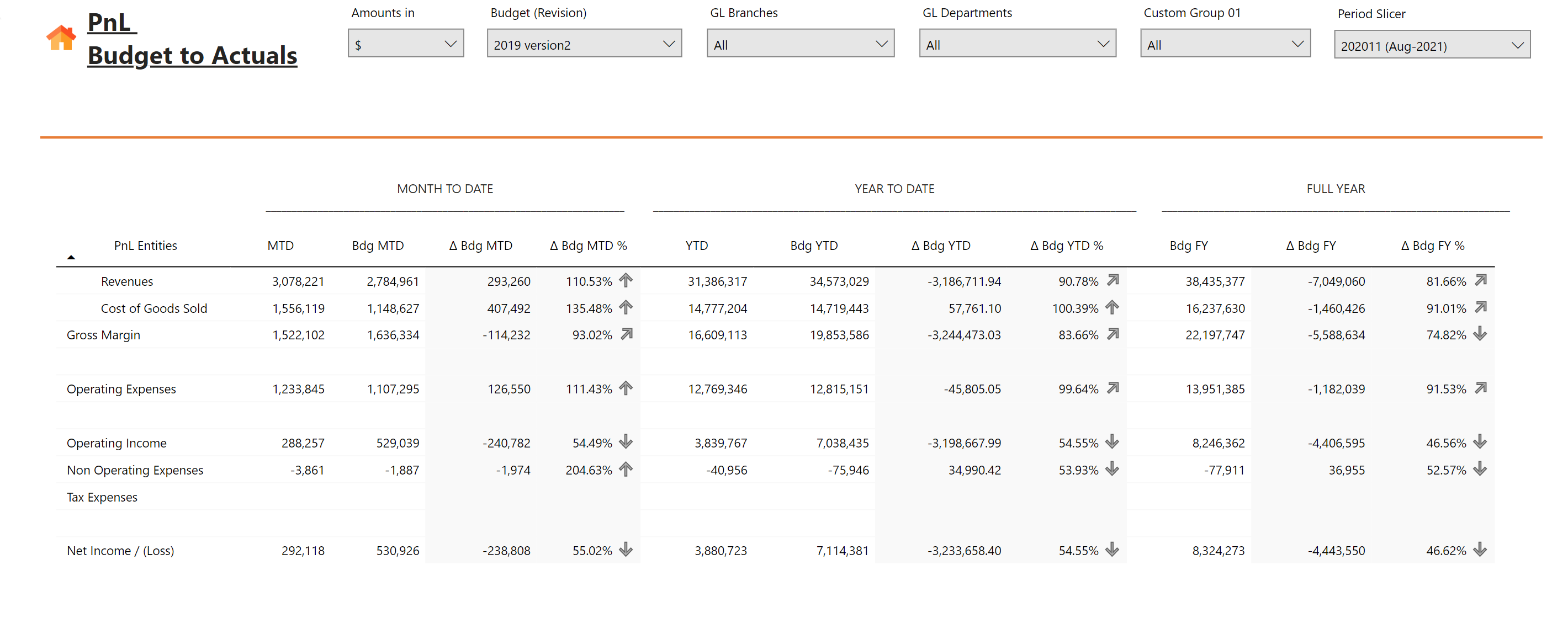Click the FULL YEAR section heading
1568x629 pixels.
point(1336,189)
